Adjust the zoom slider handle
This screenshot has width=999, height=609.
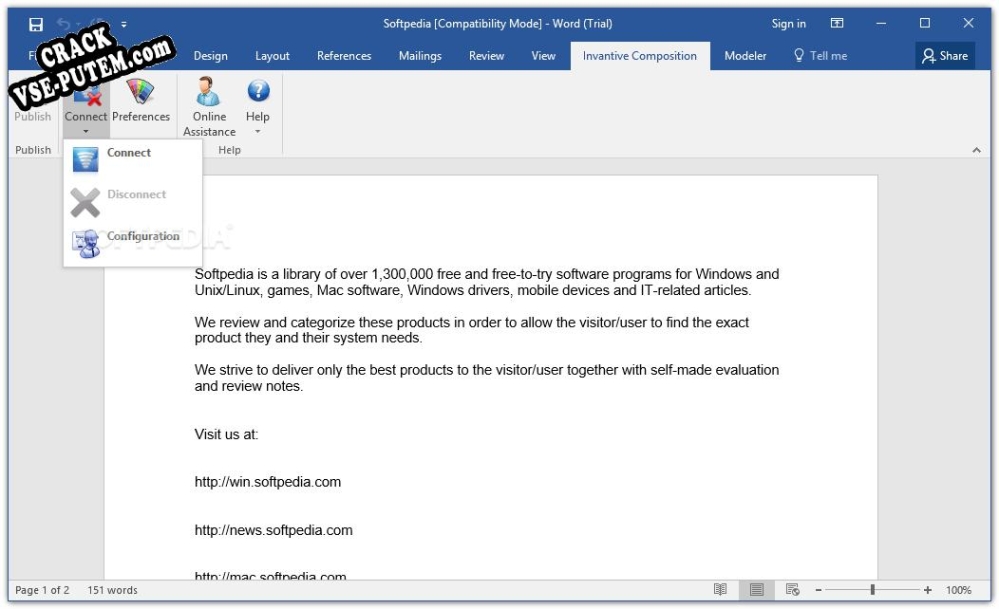[x=872, y=590]
